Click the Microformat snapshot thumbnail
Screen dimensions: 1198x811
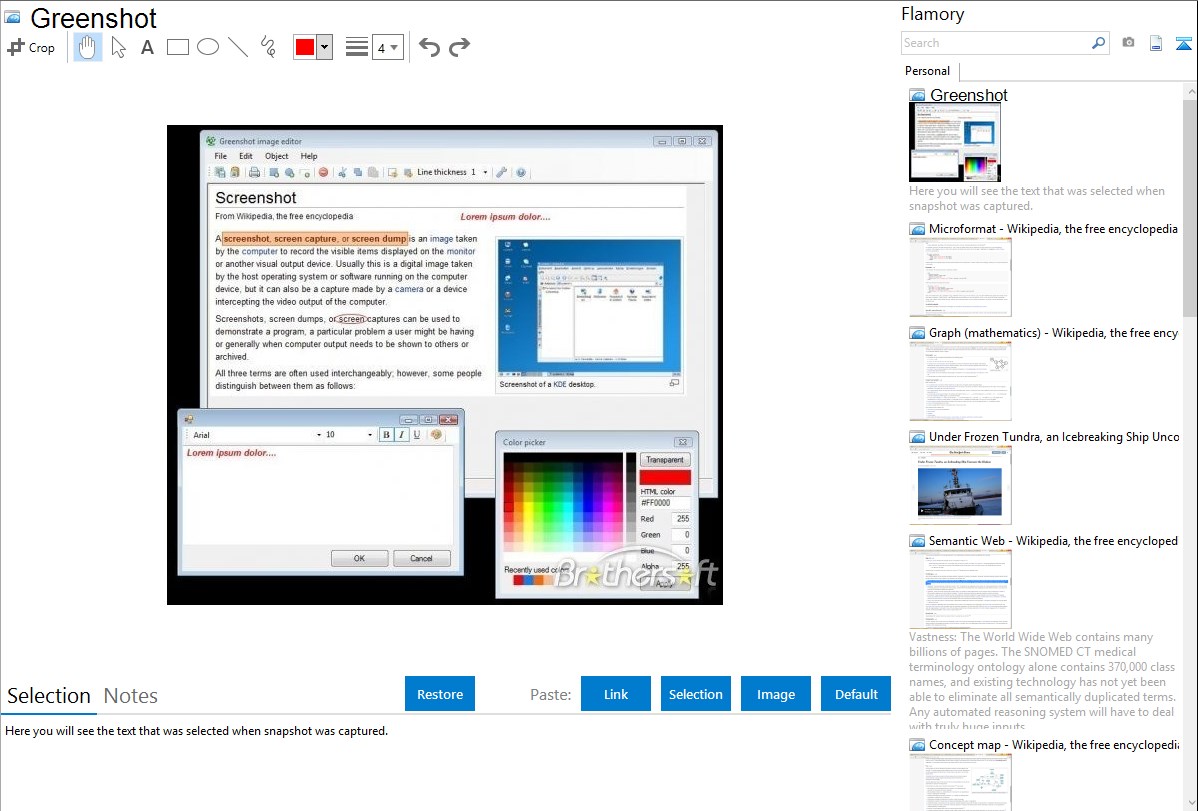[960, 277]
